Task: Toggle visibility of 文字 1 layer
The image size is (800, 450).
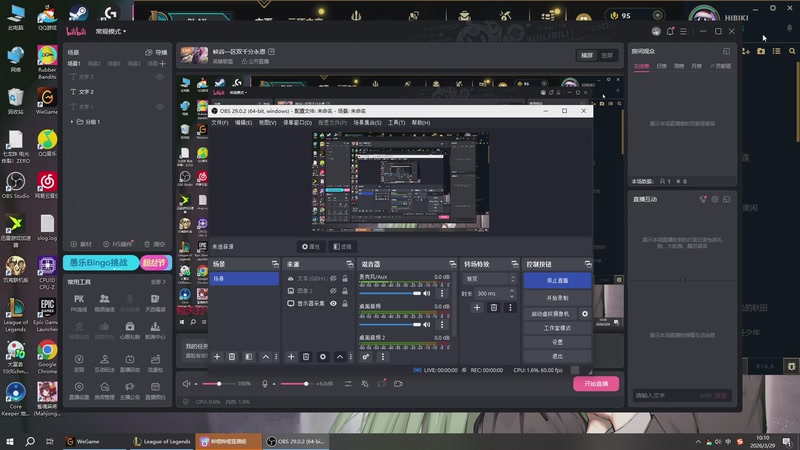Action: click(x=160, y=107)
